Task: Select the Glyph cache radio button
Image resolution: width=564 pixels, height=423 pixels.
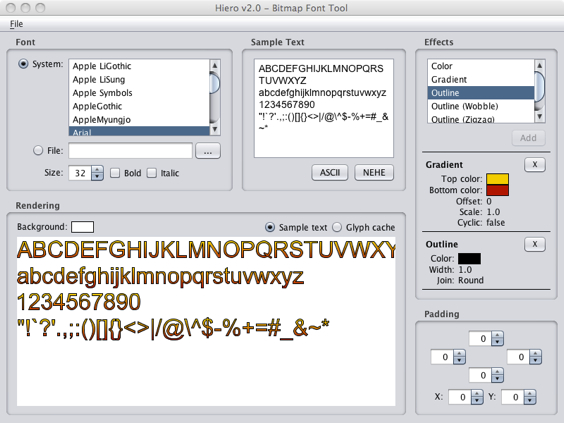Action: 337,227
